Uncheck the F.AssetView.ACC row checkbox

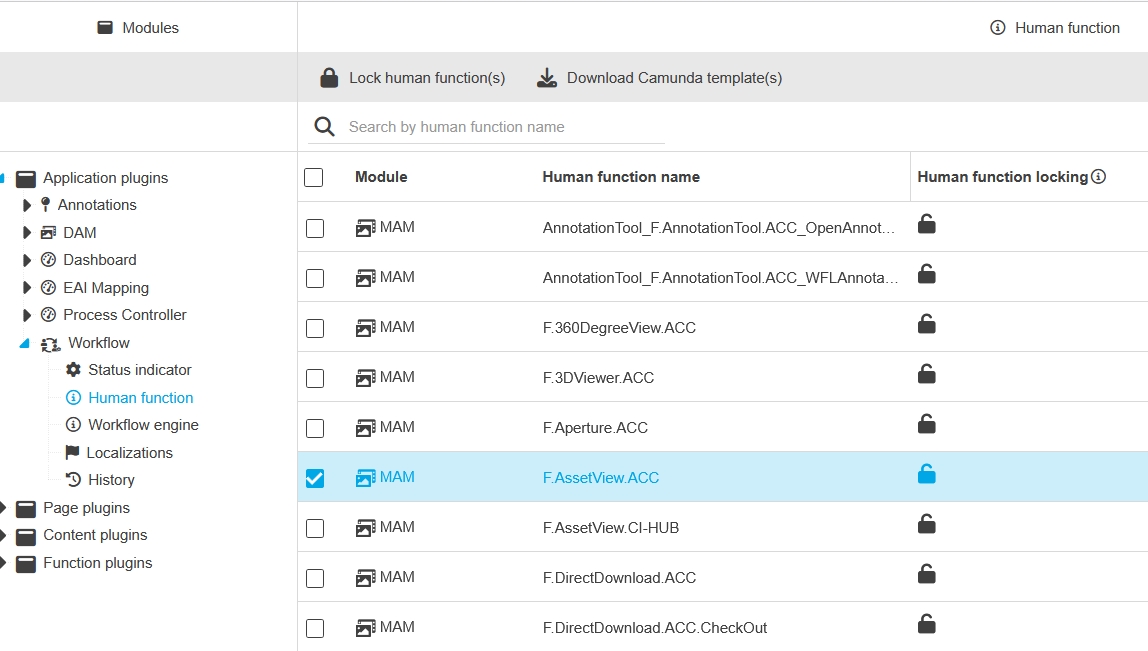(315, 478)
